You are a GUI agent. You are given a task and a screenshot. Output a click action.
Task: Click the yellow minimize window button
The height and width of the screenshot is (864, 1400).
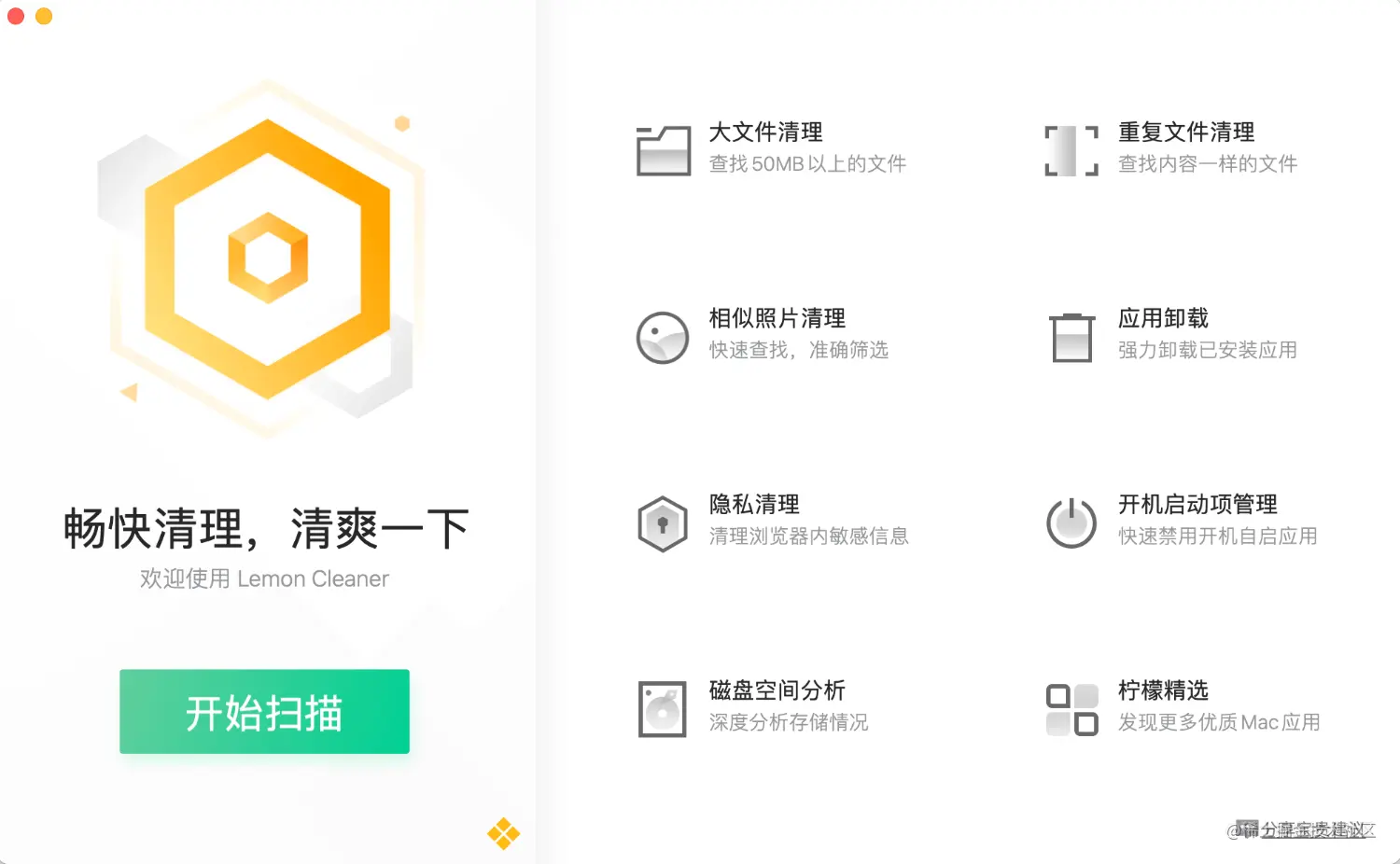[x=44, y=16]
